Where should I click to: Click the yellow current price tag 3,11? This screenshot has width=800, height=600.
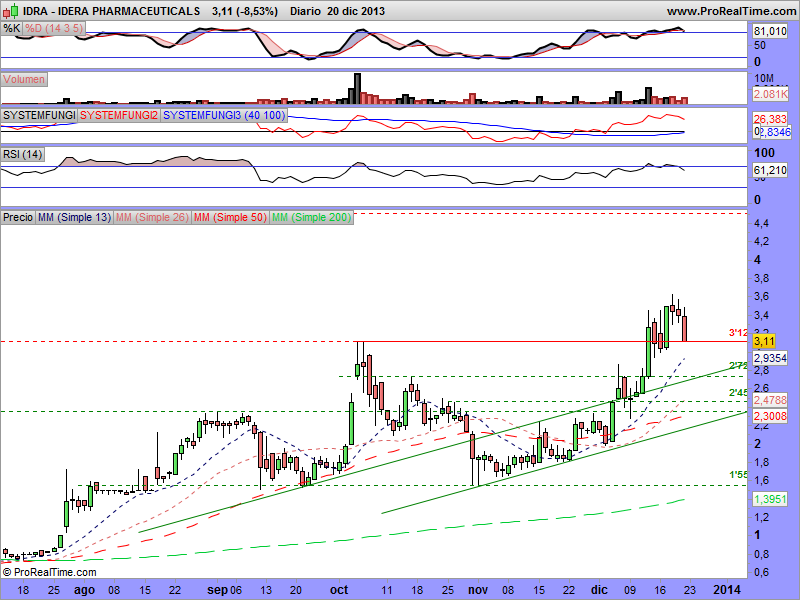coord(764,341)
